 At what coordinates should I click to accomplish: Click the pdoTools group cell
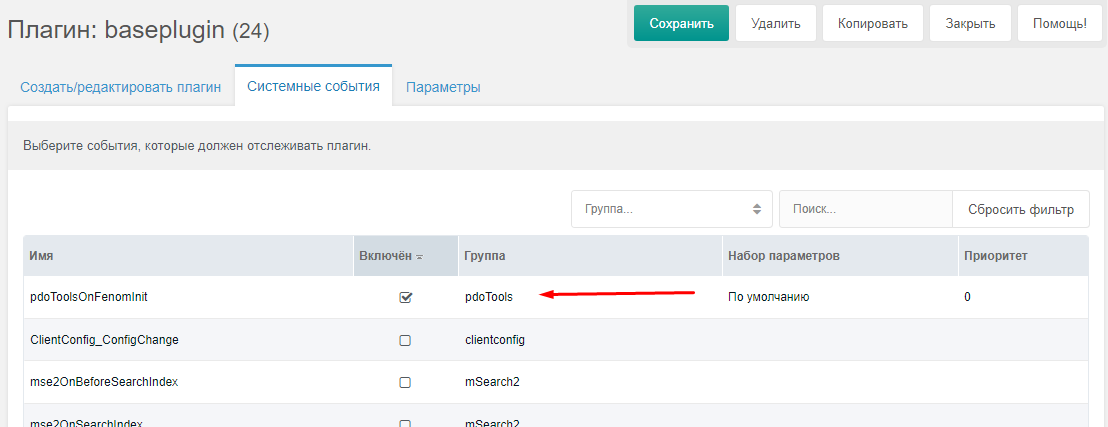tap(488, 298)
